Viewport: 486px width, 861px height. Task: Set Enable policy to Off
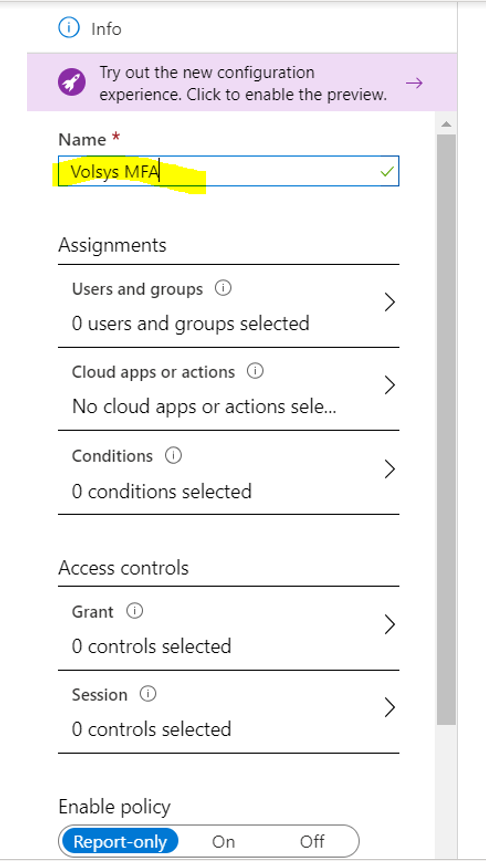[312, 841]
